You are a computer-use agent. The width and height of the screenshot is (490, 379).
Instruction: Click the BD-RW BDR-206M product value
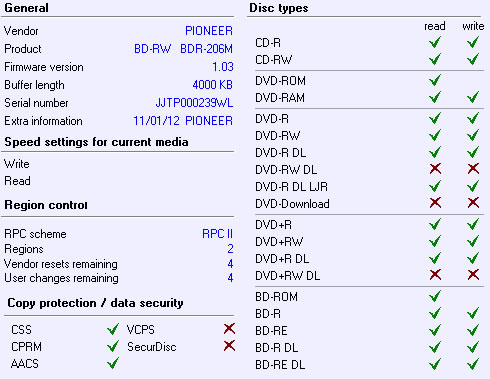(x=183, y=49)
